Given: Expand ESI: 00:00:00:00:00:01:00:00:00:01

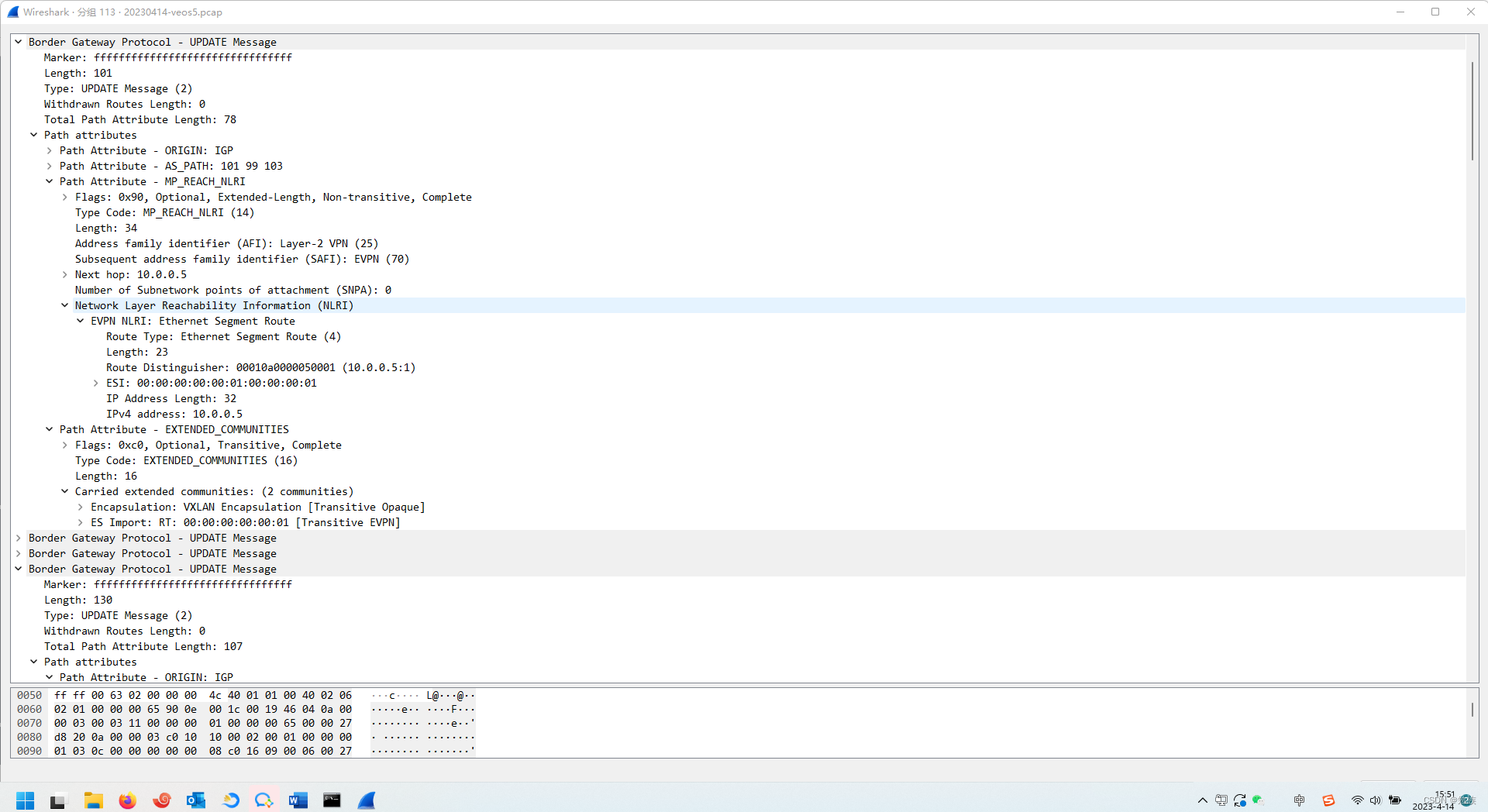Looking at the screenshot, I should point(96,383).
